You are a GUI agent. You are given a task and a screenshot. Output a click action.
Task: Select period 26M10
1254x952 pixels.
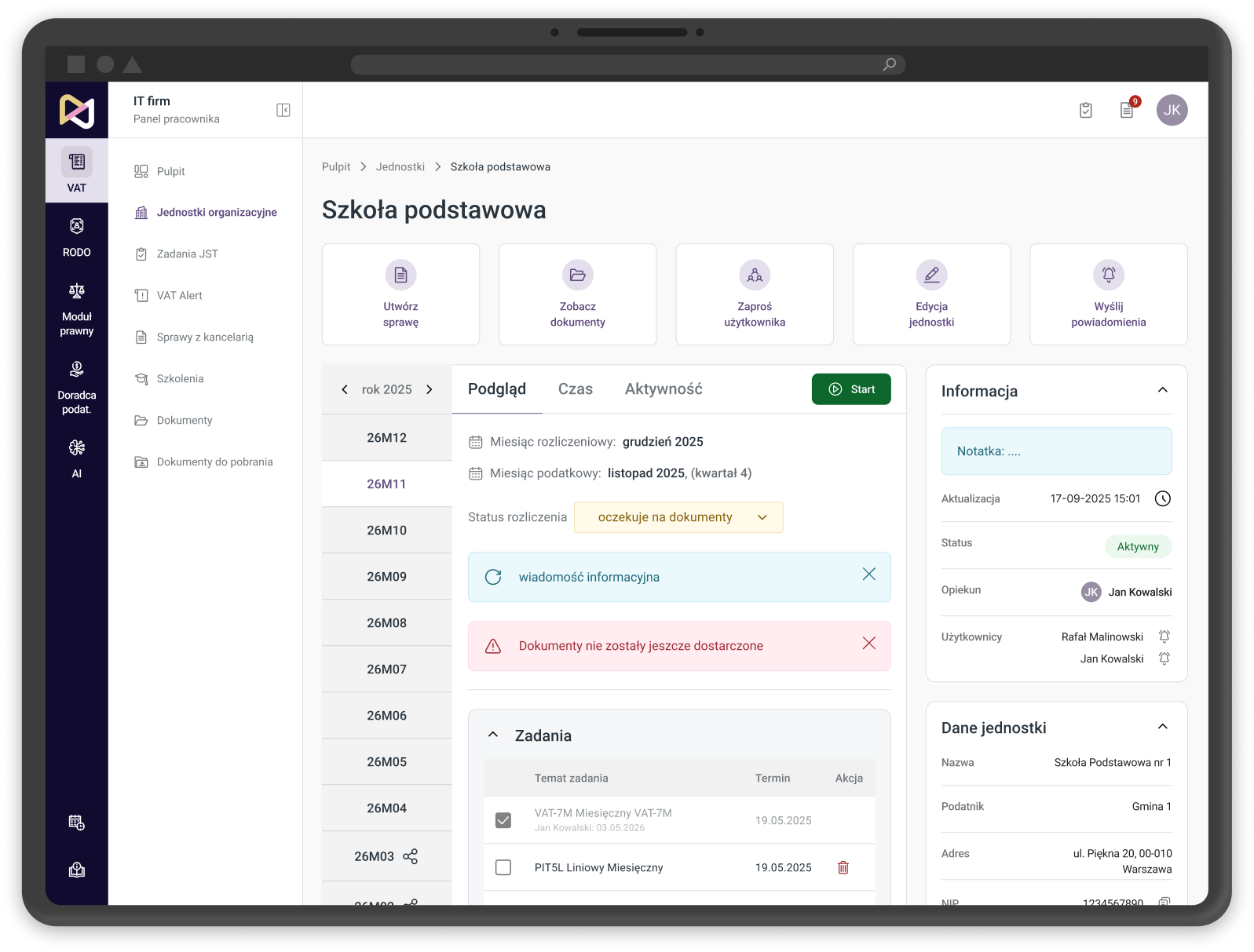coord(387,531)
